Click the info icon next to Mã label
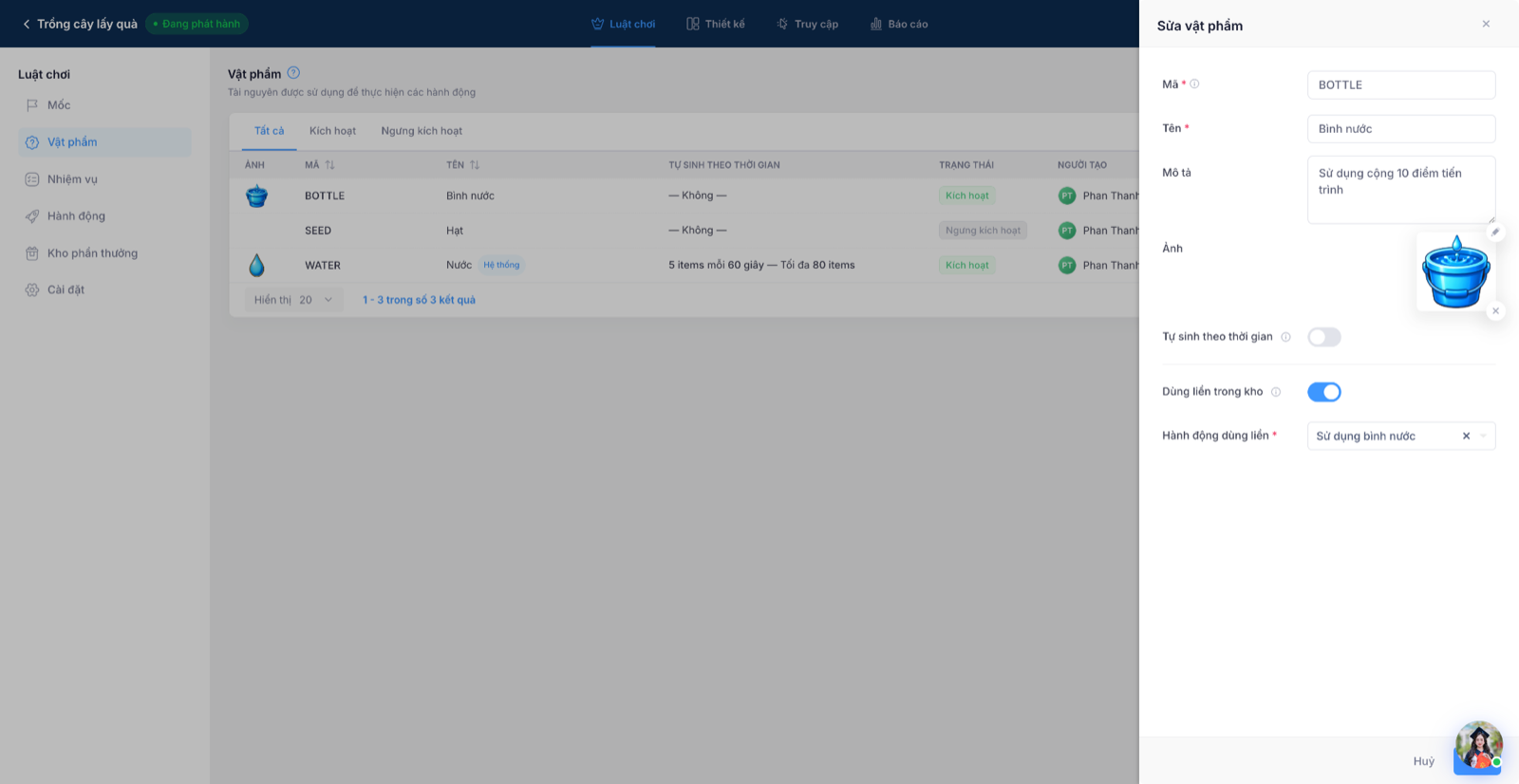1519x784 pixels. [x=1194, y=84]
